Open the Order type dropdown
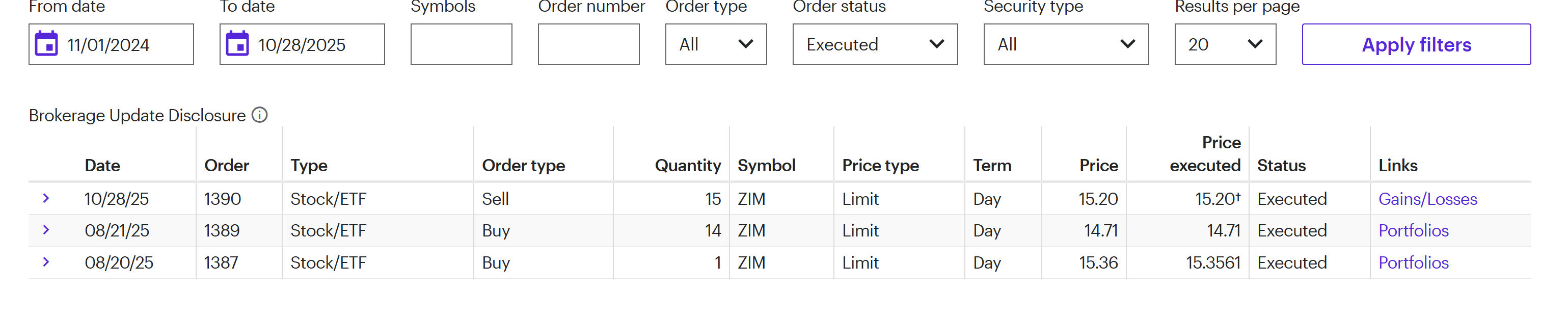Image resolution: width=1568 pixels, height=317 pixels. click(715, 44)
